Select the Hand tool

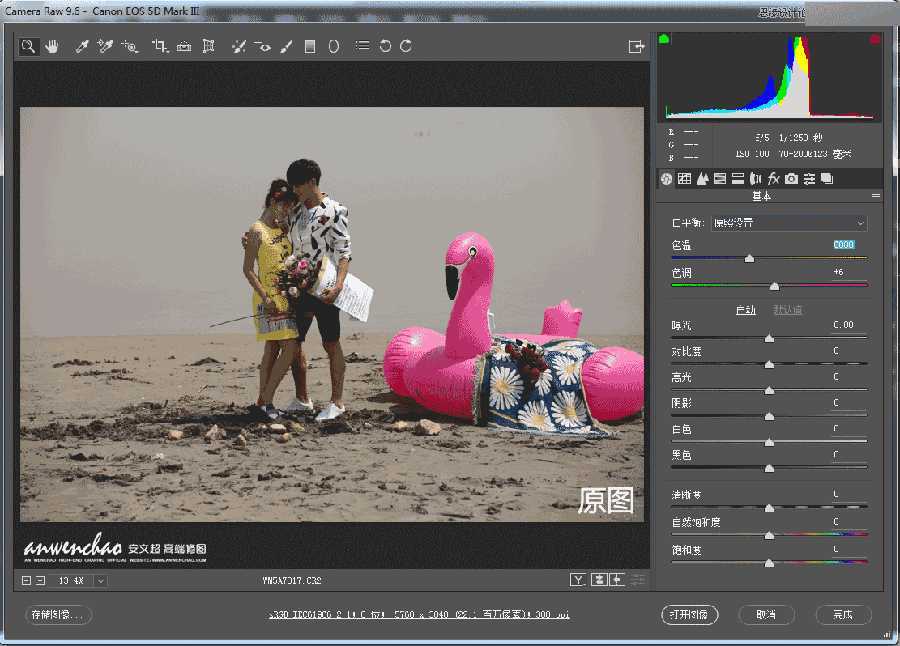(51, 45)
